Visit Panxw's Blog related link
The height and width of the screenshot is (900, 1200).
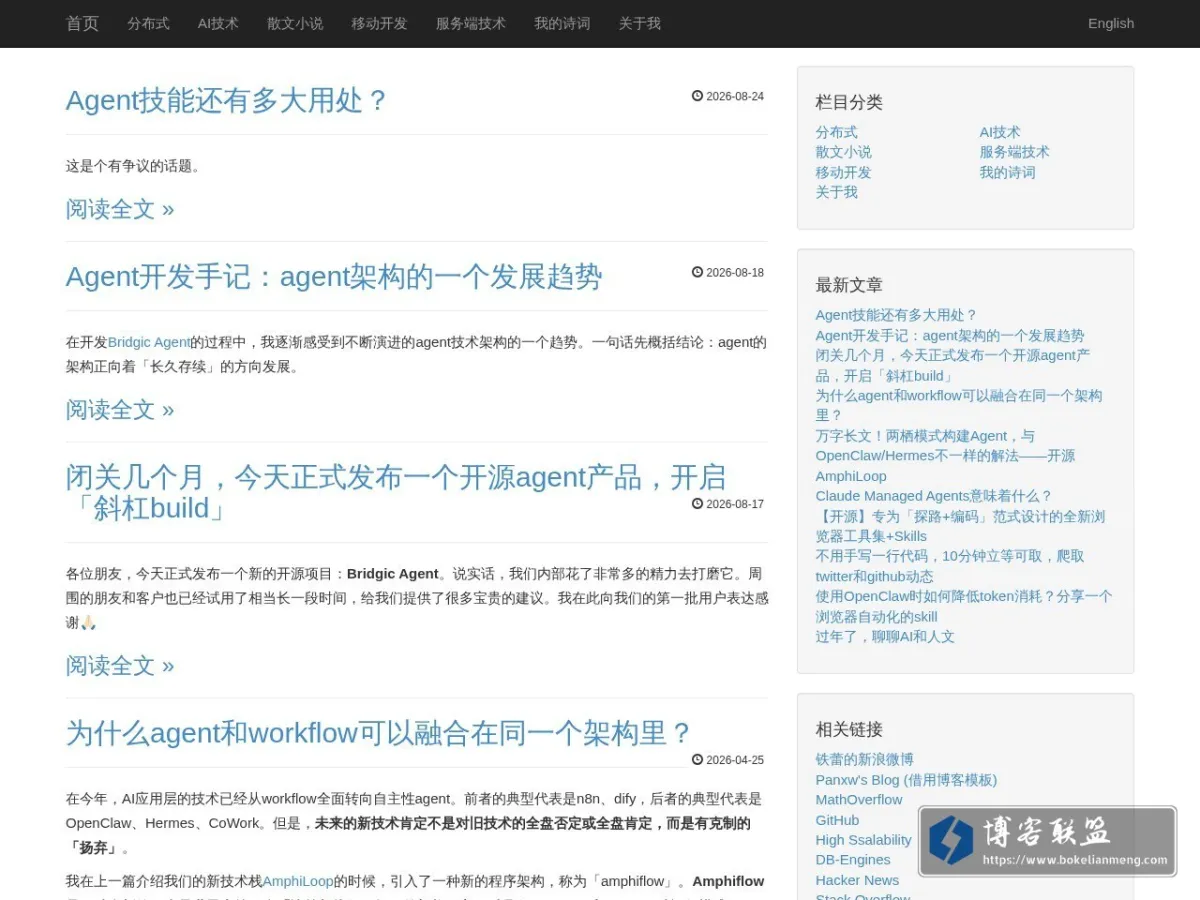tap(906, 780)
